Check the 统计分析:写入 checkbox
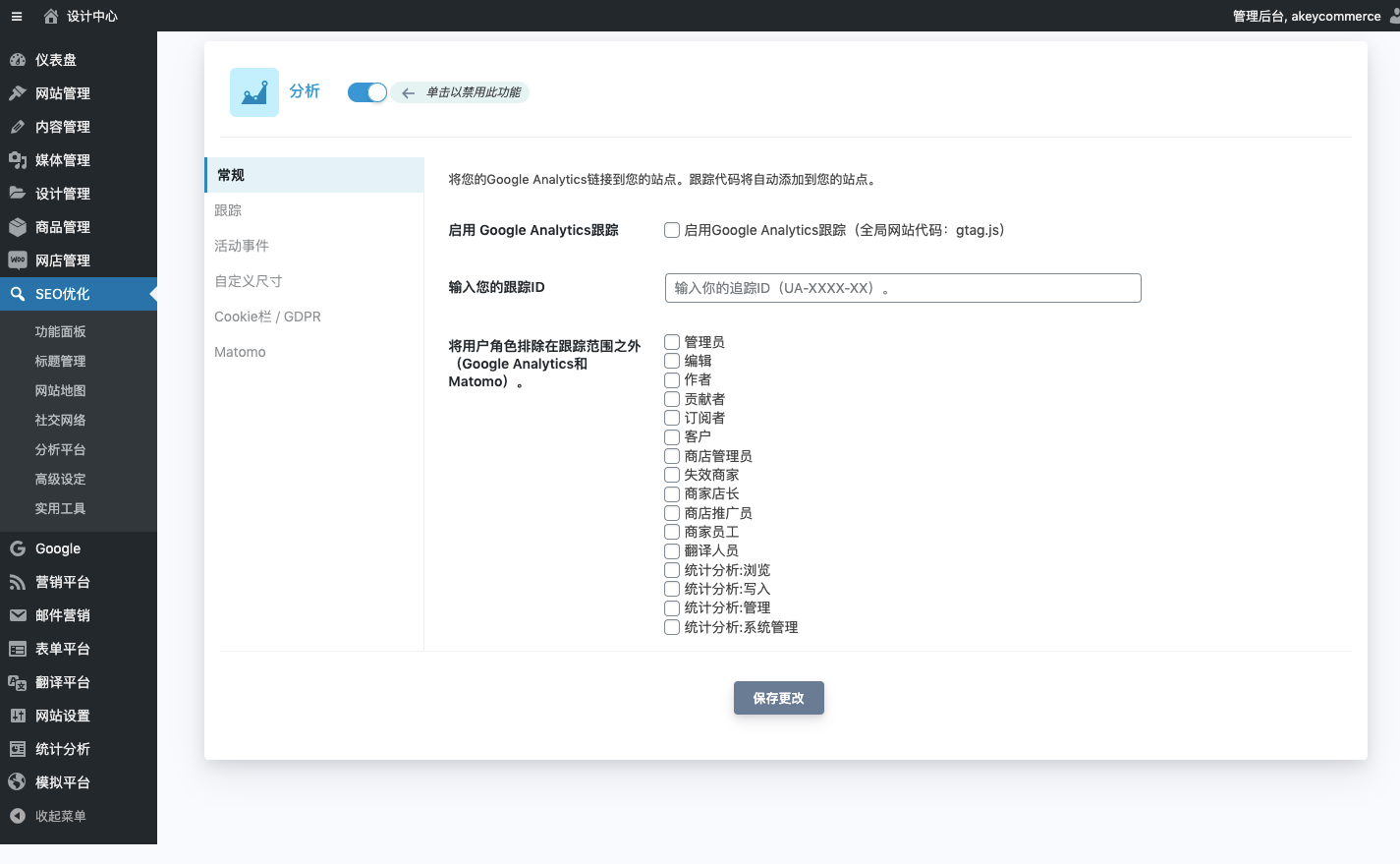The width and height of the screenshot is (1400, 864). (x=672, y=589)
